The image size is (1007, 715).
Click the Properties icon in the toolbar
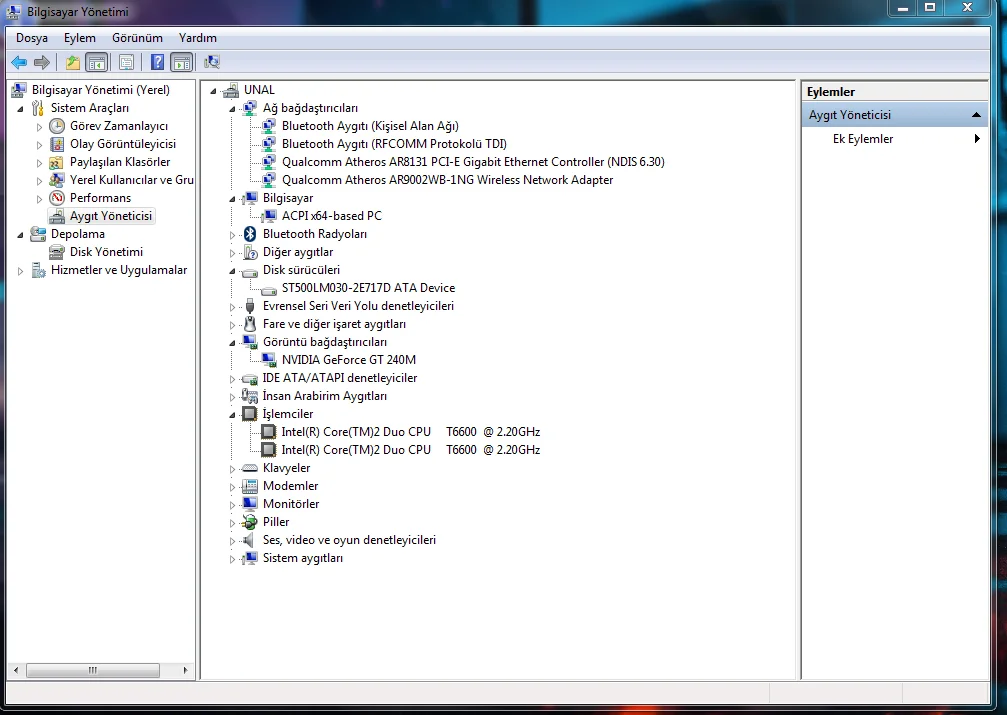coord(127,61)
